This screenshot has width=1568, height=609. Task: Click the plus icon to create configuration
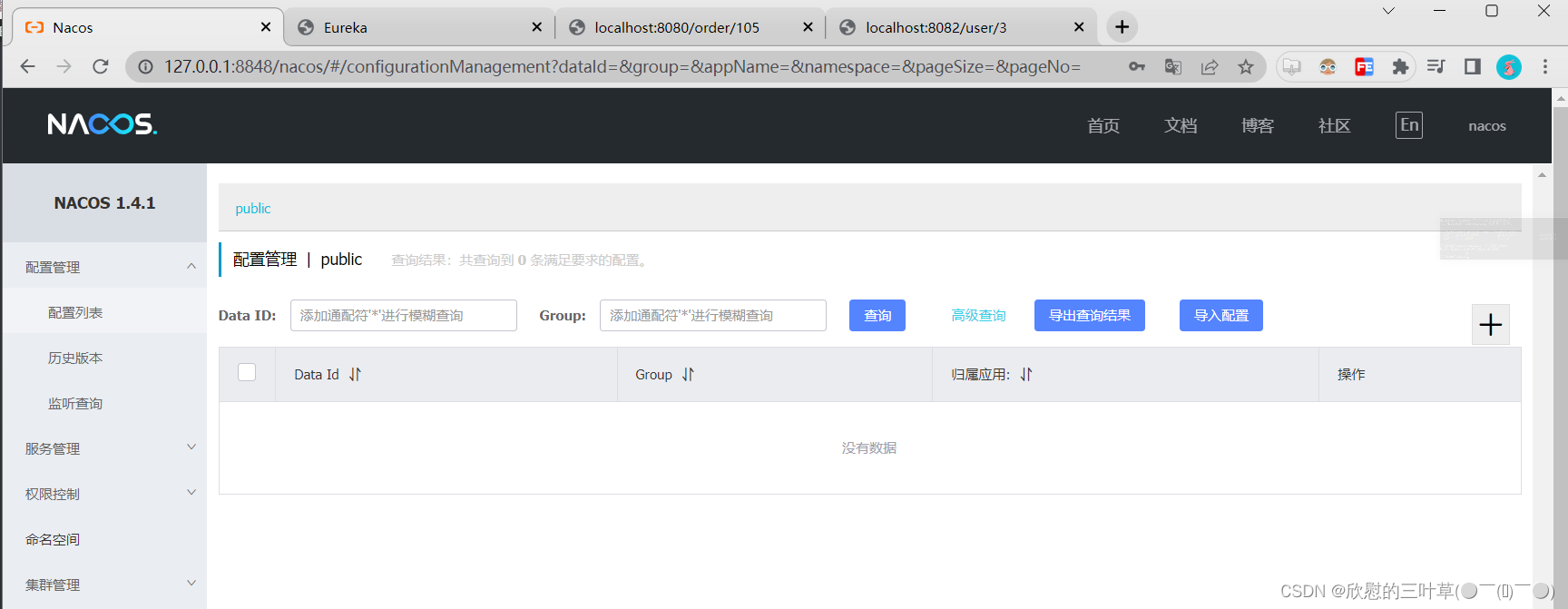1491,325
